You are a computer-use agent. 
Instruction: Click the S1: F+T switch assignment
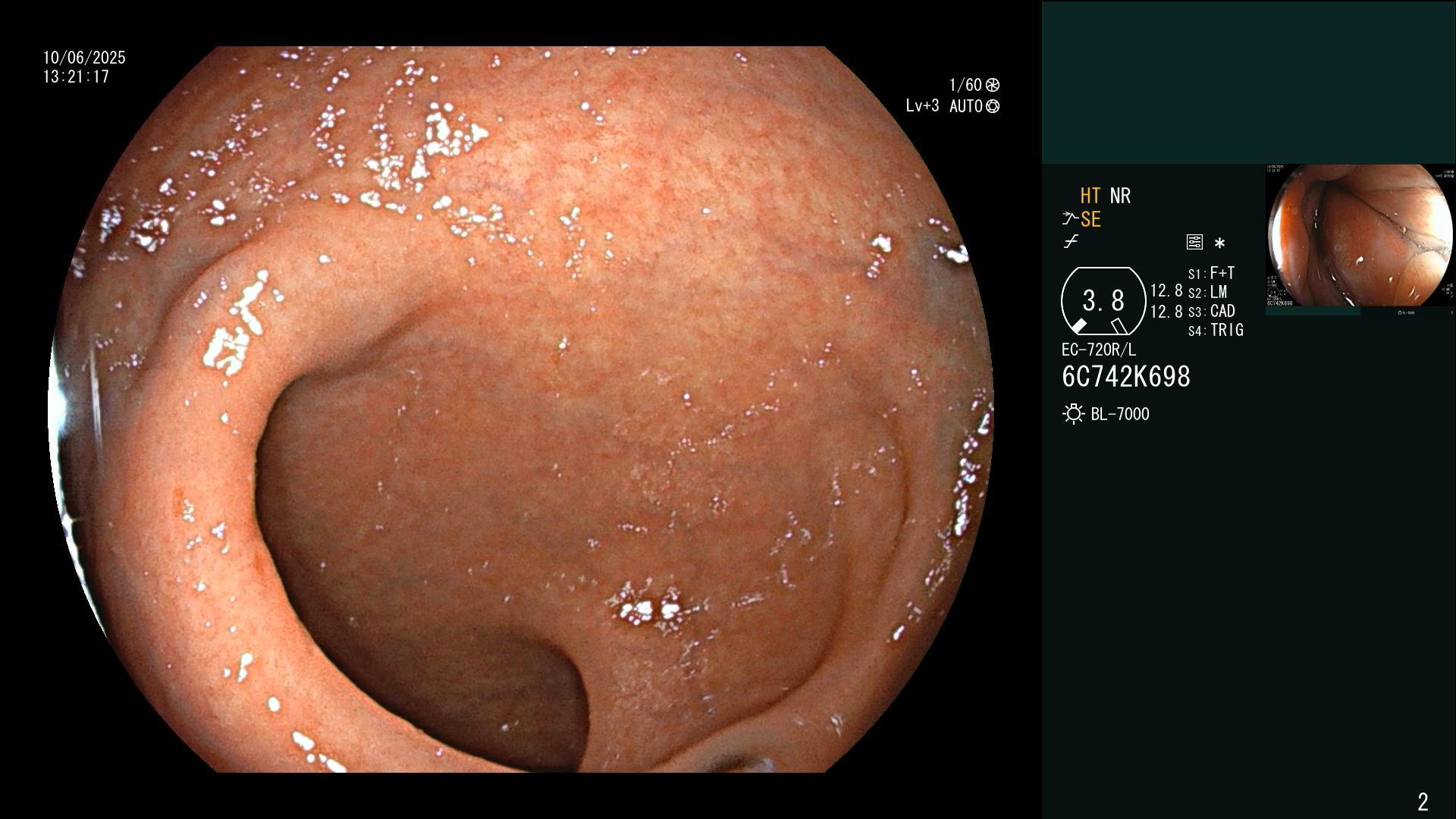pos(1211,273)
